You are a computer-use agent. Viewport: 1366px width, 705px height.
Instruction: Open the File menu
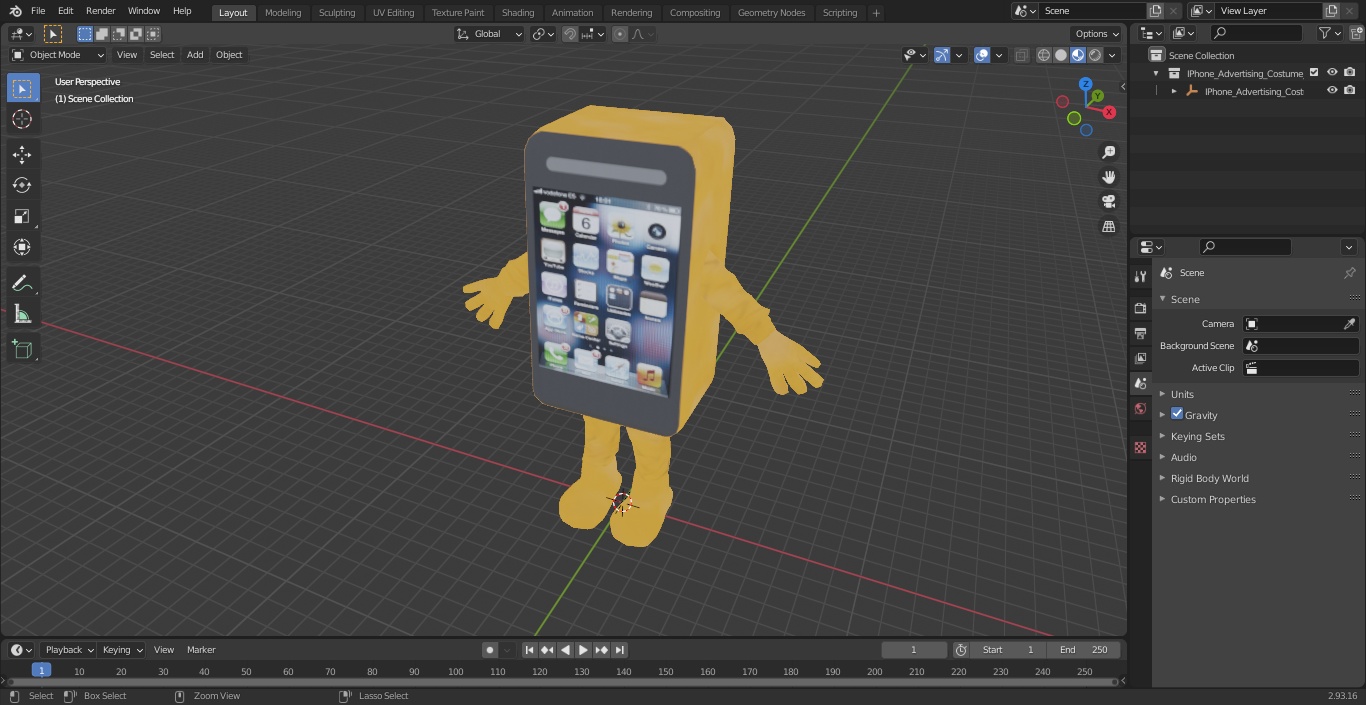38,11
